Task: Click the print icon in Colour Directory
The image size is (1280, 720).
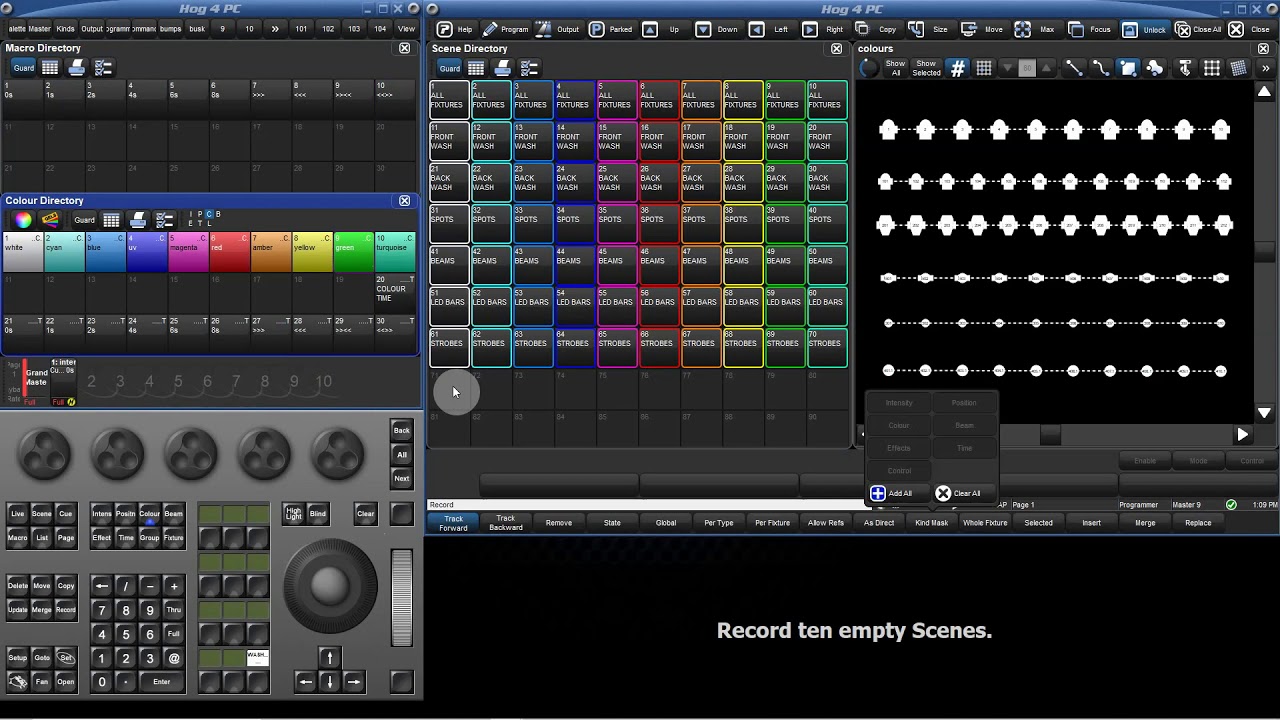Action: [139, 220]
